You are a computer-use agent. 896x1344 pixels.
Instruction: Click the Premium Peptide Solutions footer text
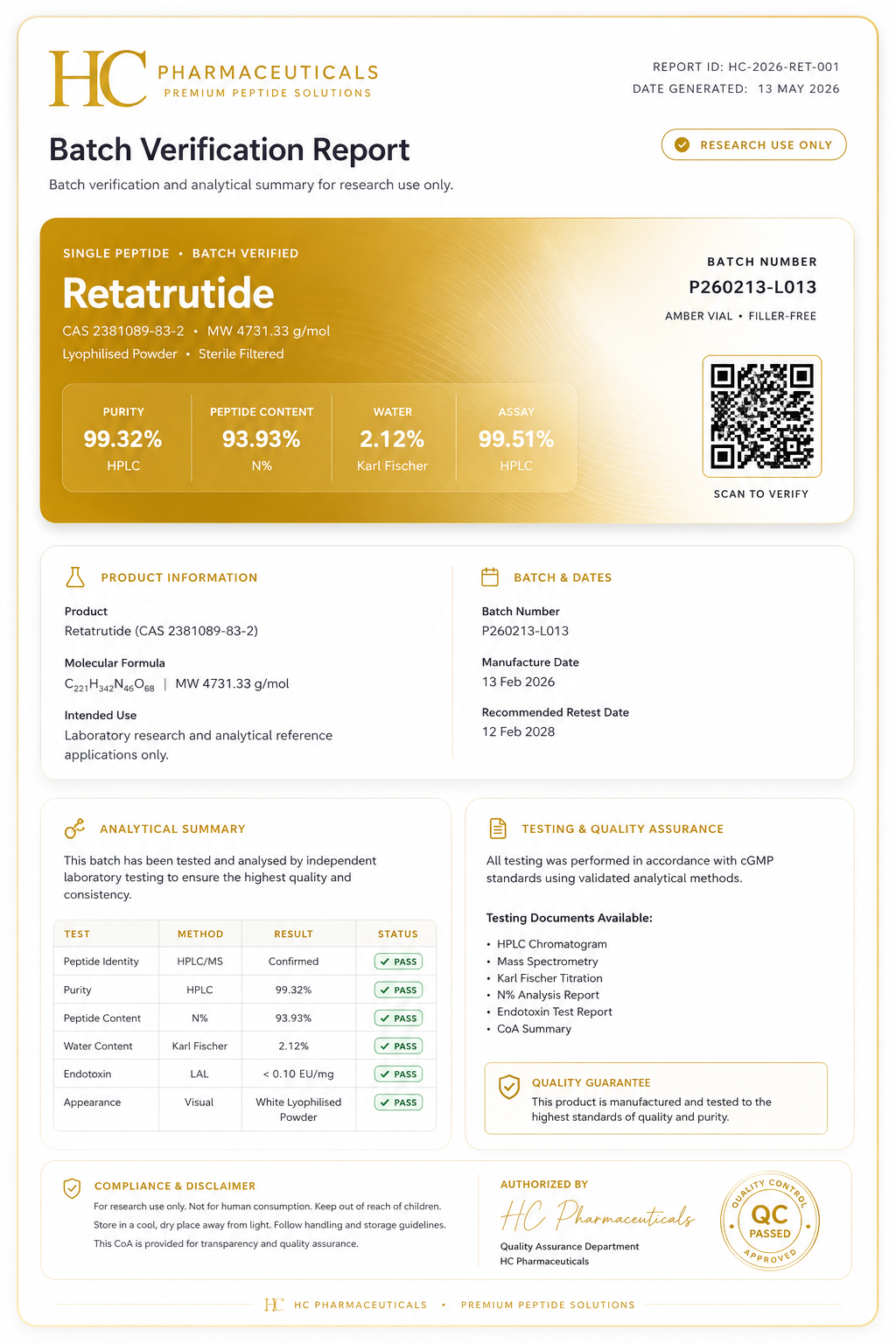click(x=548, y=1305)
